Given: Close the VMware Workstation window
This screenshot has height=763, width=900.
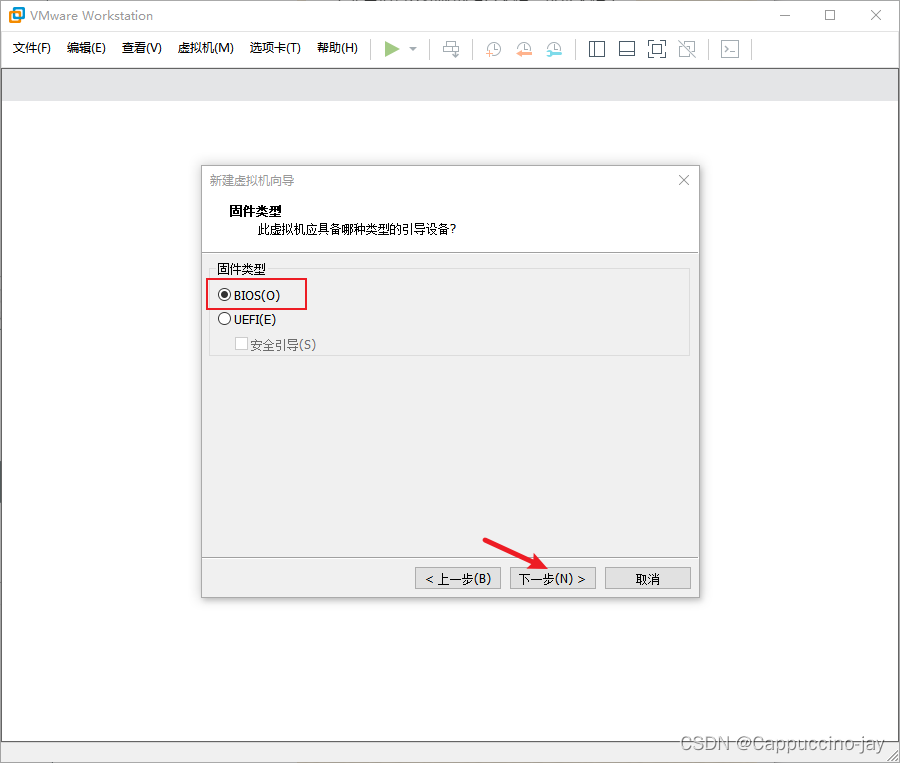Looking at the screenshot, I should click(876, 16).
